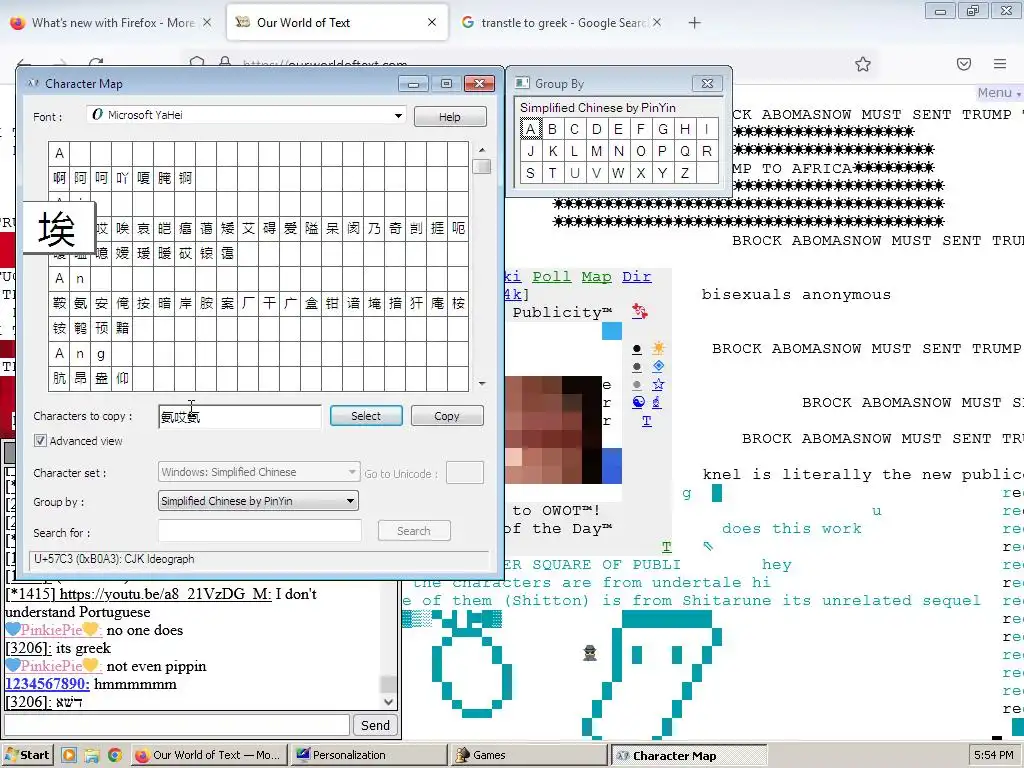The image size is (1024, 768).
Task: Click the clock showing 5:54 PM
Action: (x=993, y=755)
